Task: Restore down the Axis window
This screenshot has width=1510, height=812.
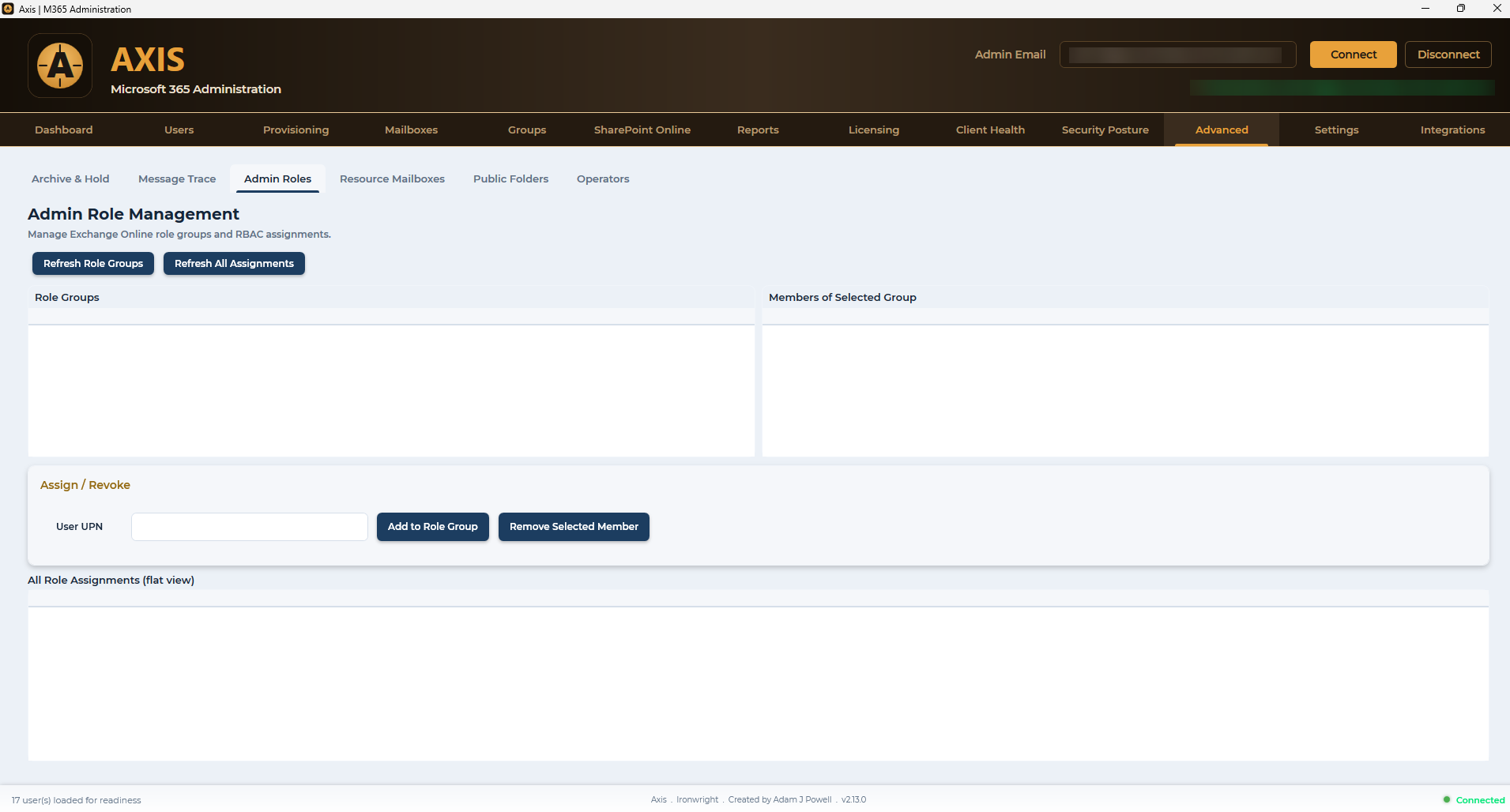Action: click(x=1461, y=9)
